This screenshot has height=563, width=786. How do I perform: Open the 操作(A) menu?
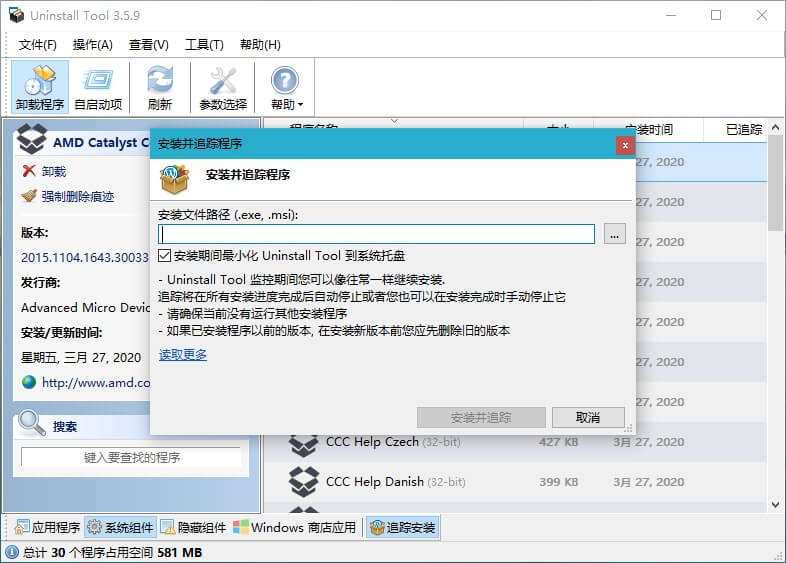point(93,45)
